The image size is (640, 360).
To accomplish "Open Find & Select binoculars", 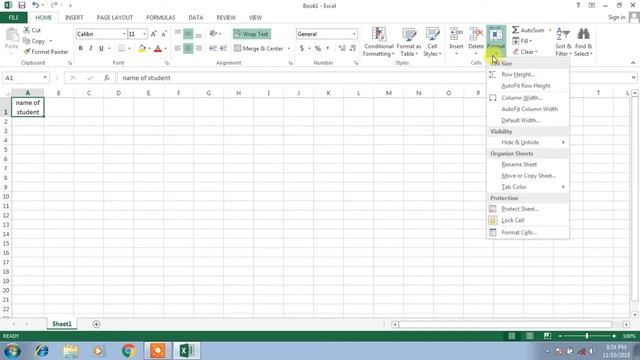I will 583,42.
